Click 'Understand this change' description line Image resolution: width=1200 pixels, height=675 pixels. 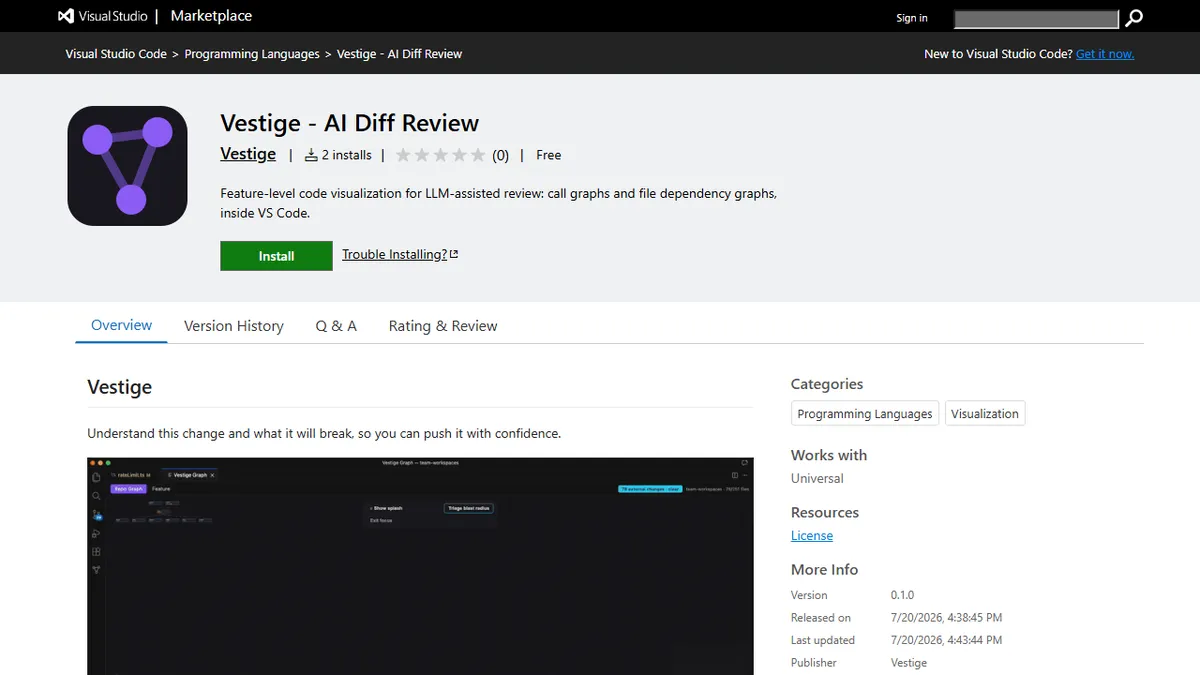[324, 434]
